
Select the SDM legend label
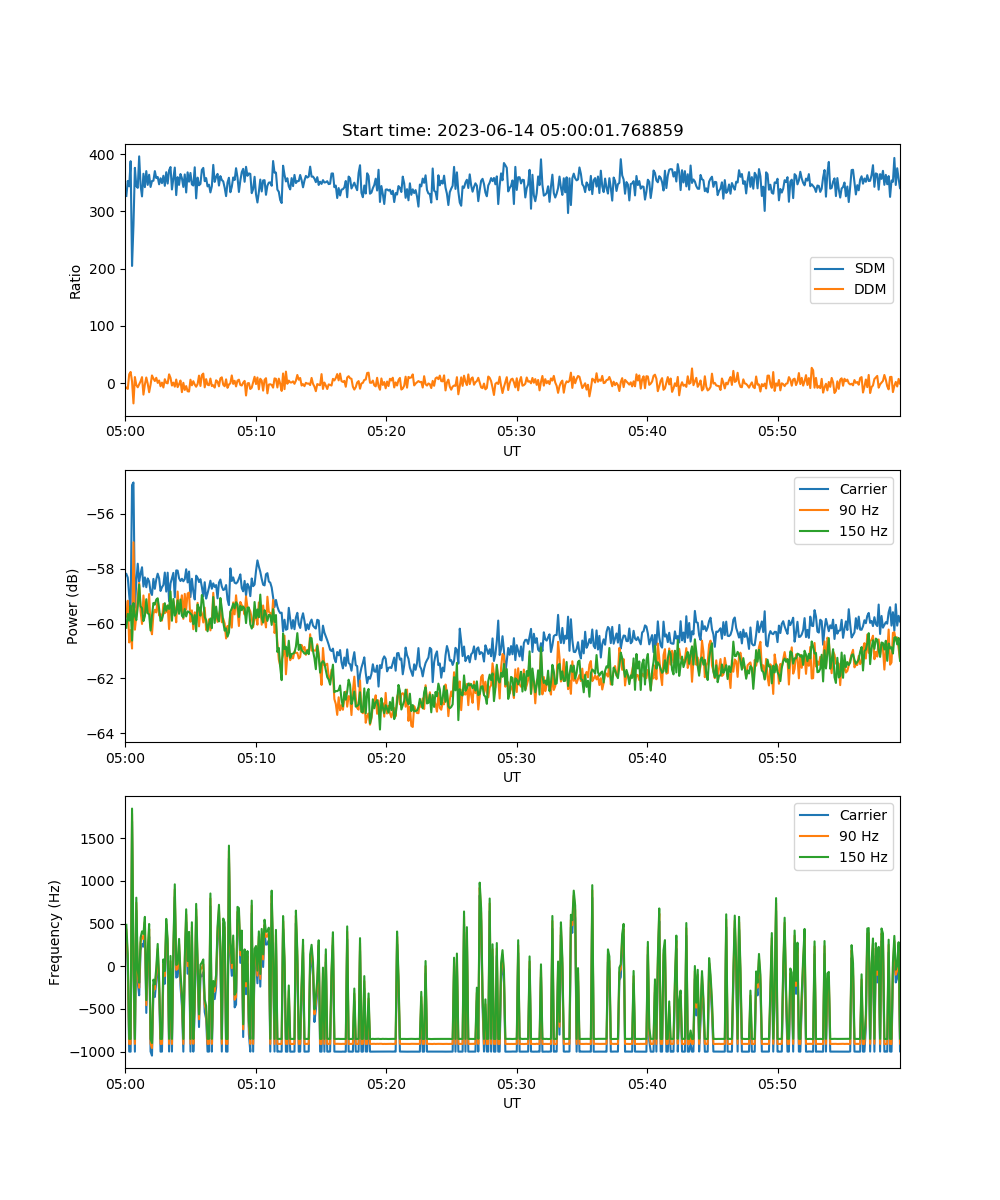pos(869,269)
